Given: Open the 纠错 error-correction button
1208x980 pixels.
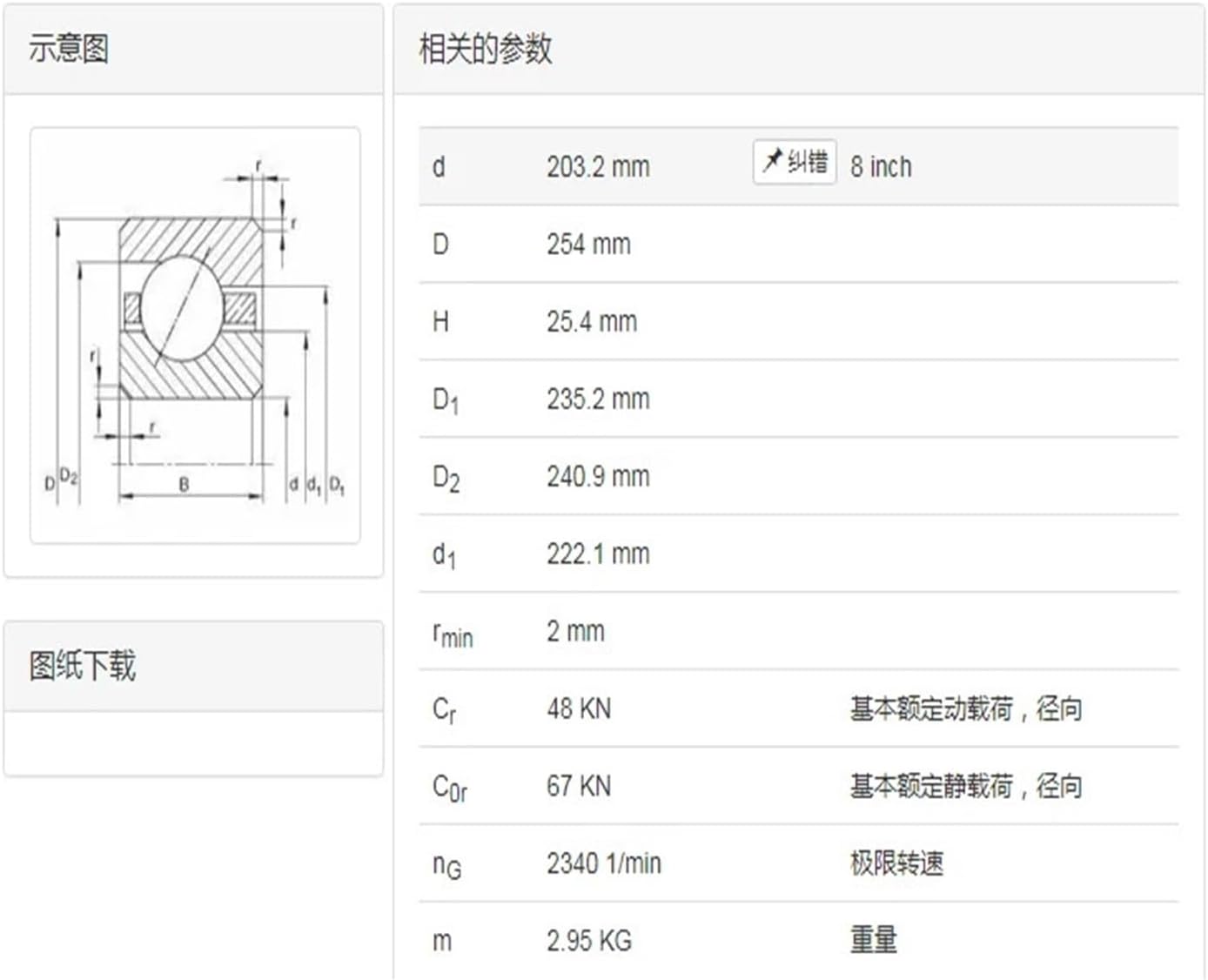Looking at the screenshot, I should click(794, 160).
